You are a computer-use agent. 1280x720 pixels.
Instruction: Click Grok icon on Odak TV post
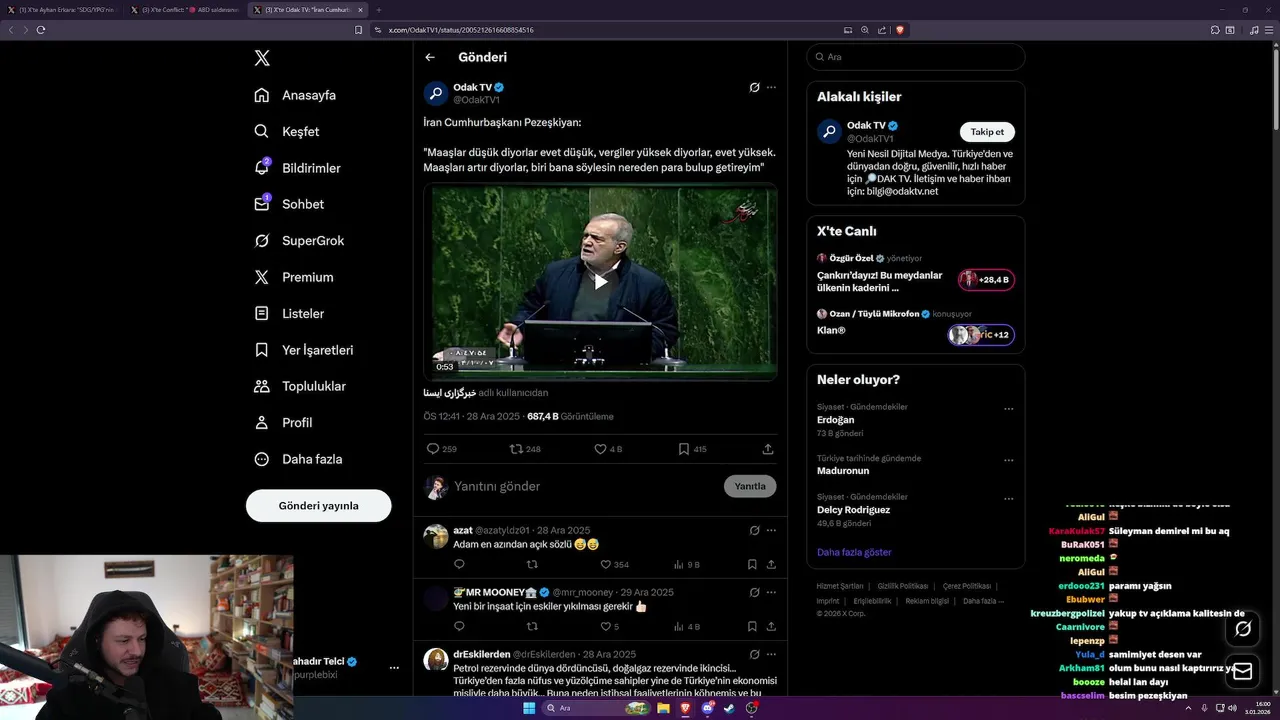[x=755, y=87]
